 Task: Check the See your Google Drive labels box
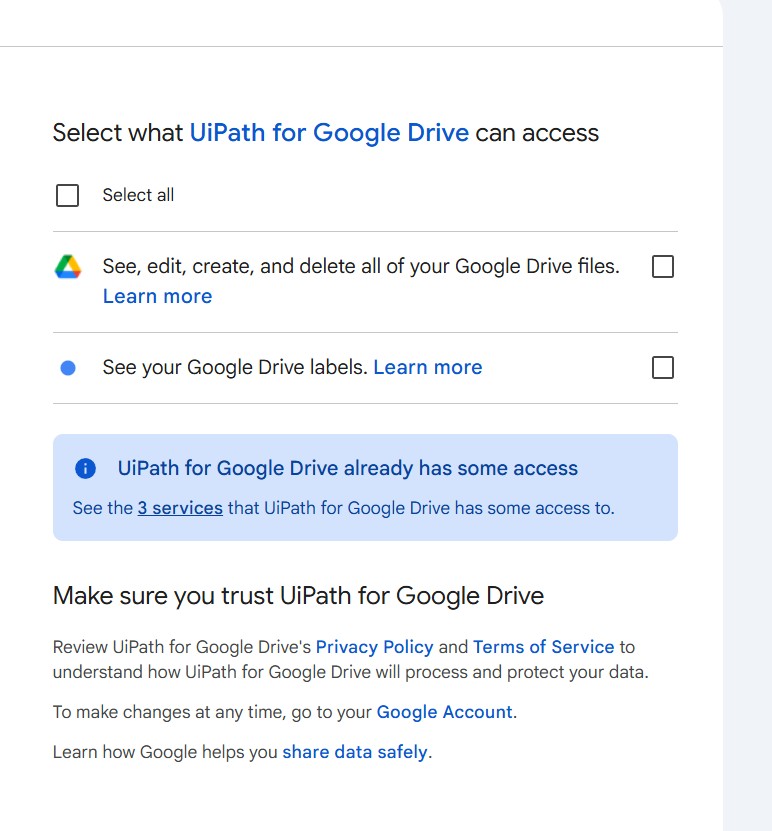[x=662, y=368]
